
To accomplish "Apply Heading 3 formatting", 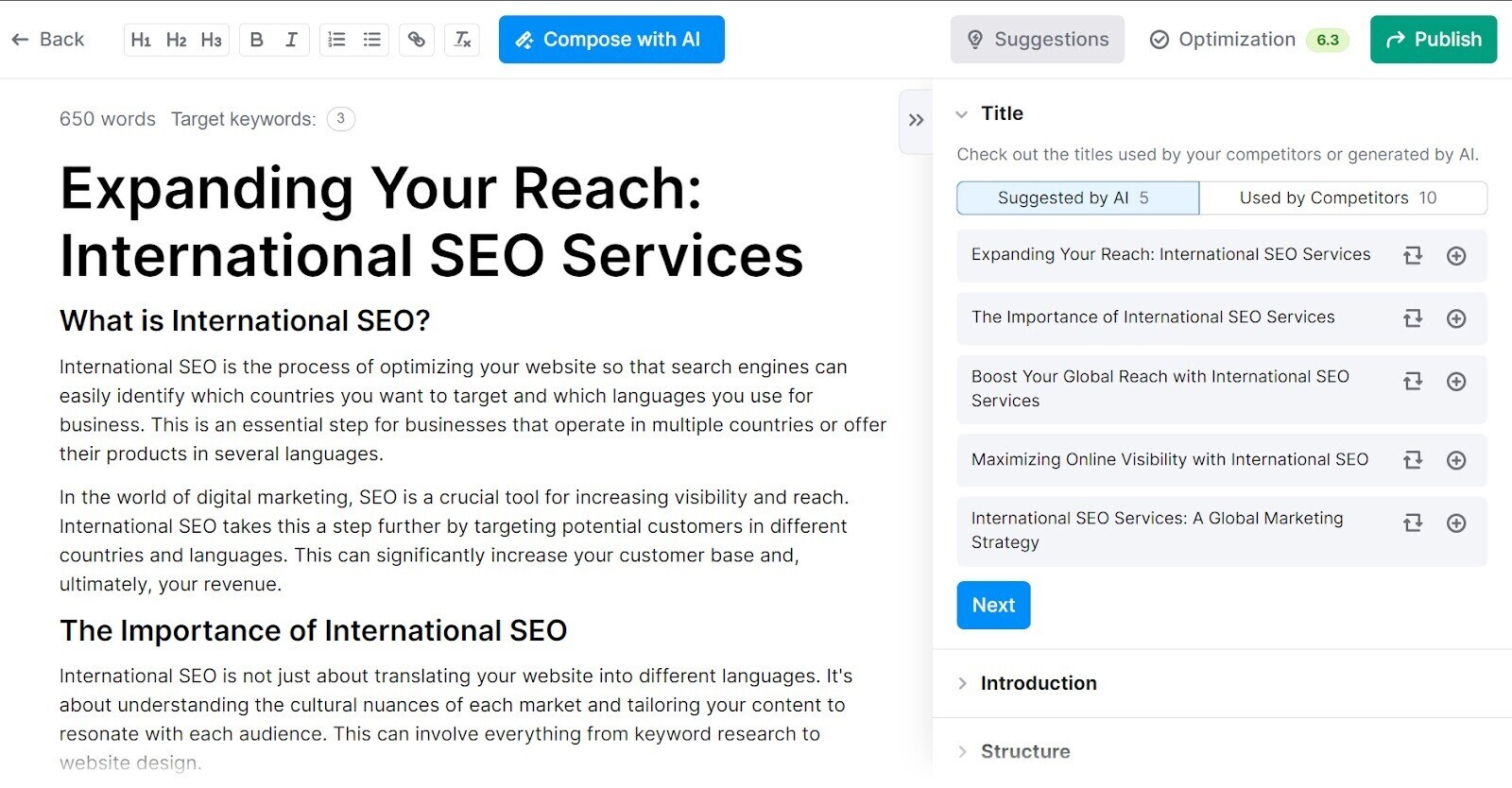I will pyautogui.click(x=211, y=40).
